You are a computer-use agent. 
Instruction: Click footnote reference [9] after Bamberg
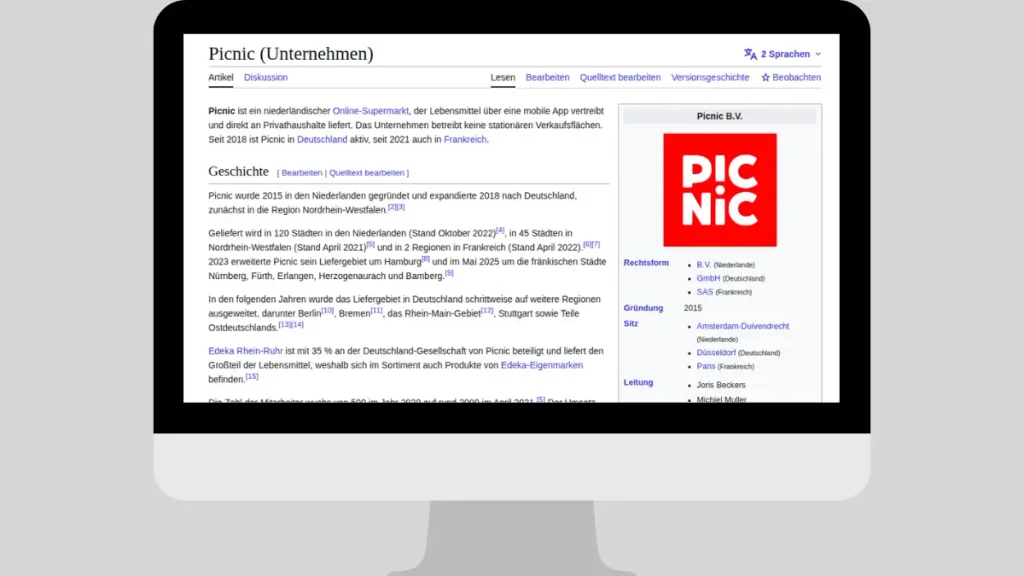click(x=449, y=273)
